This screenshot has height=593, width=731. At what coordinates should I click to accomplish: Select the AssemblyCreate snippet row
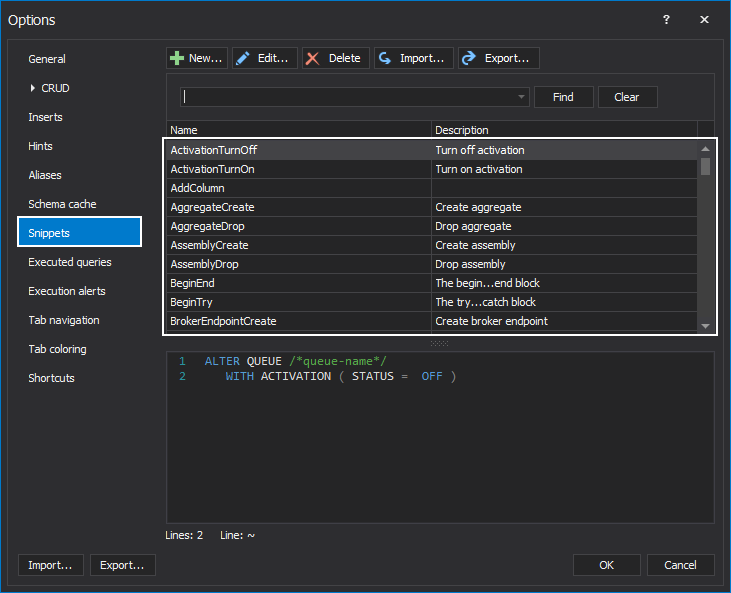click(298, 245)
